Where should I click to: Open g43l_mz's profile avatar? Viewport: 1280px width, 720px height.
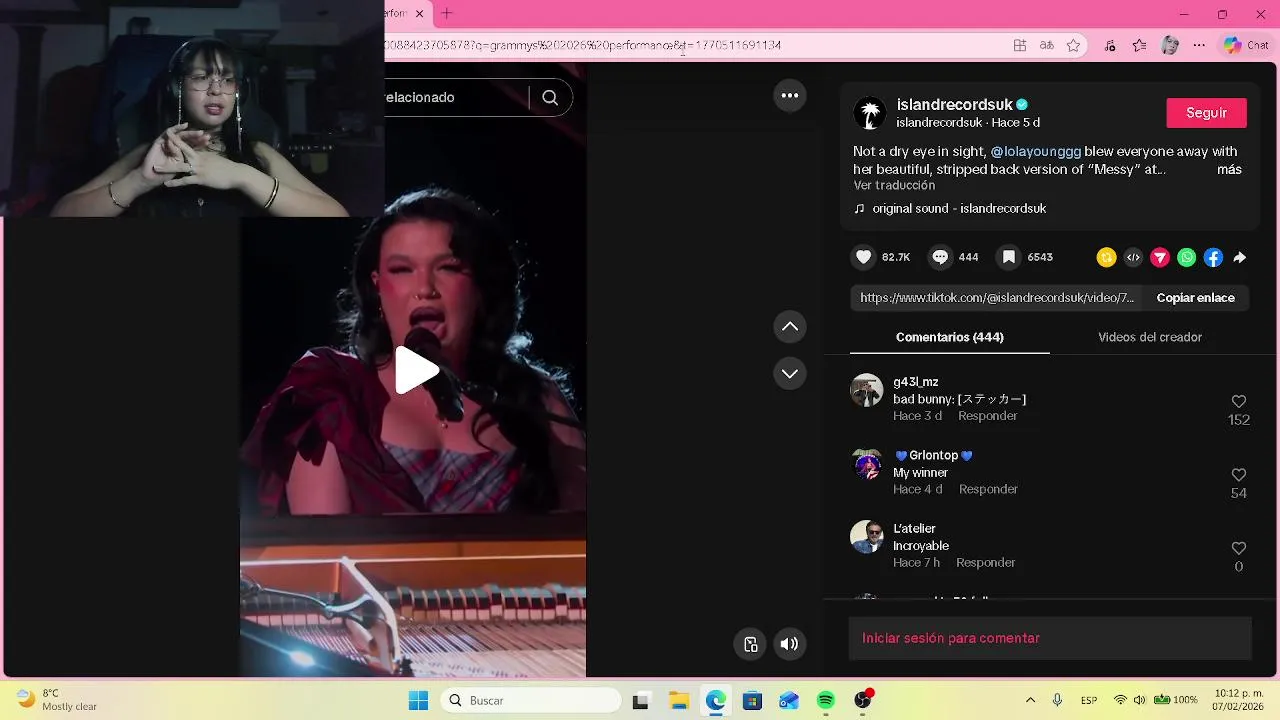tap(866, 390)
